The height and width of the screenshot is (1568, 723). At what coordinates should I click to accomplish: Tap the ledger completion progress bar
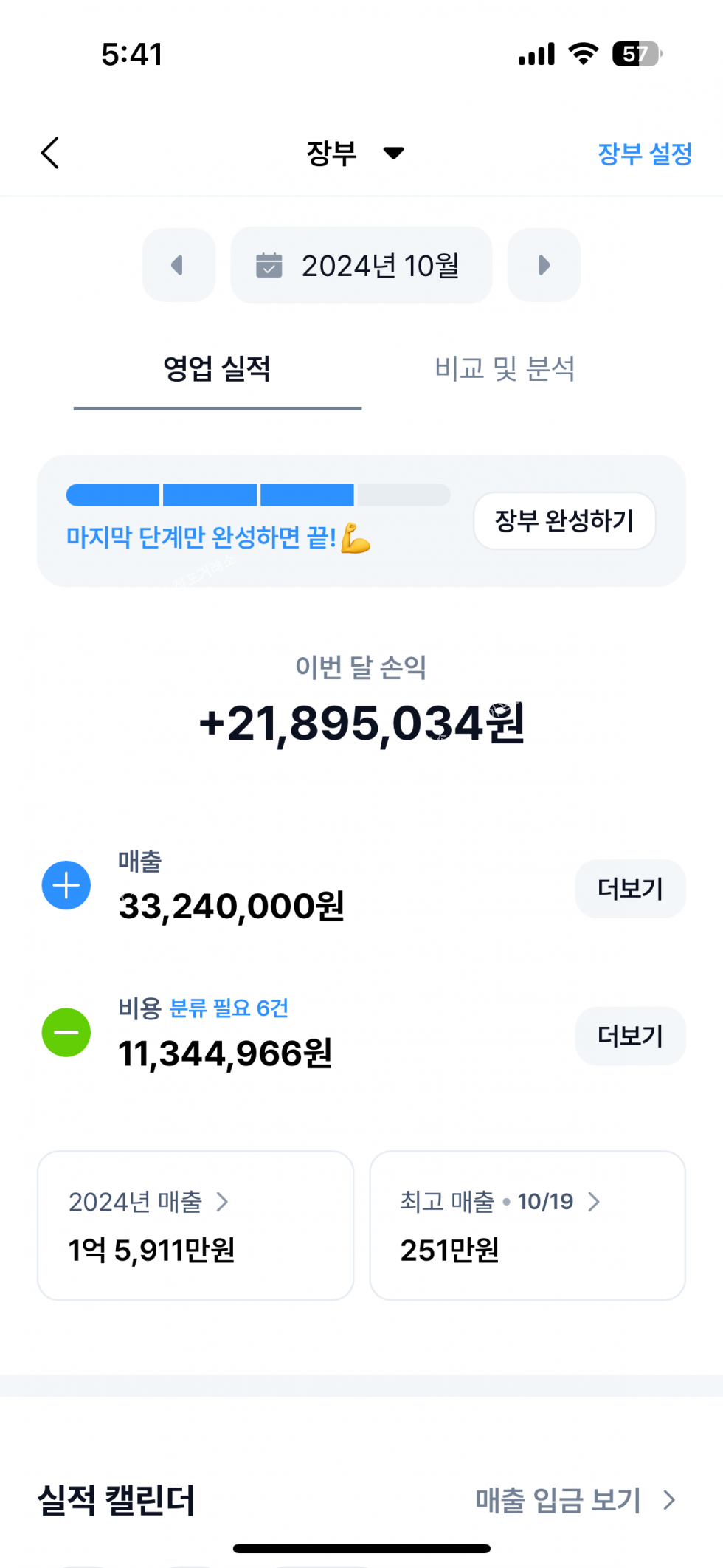(x=258, y=495)
